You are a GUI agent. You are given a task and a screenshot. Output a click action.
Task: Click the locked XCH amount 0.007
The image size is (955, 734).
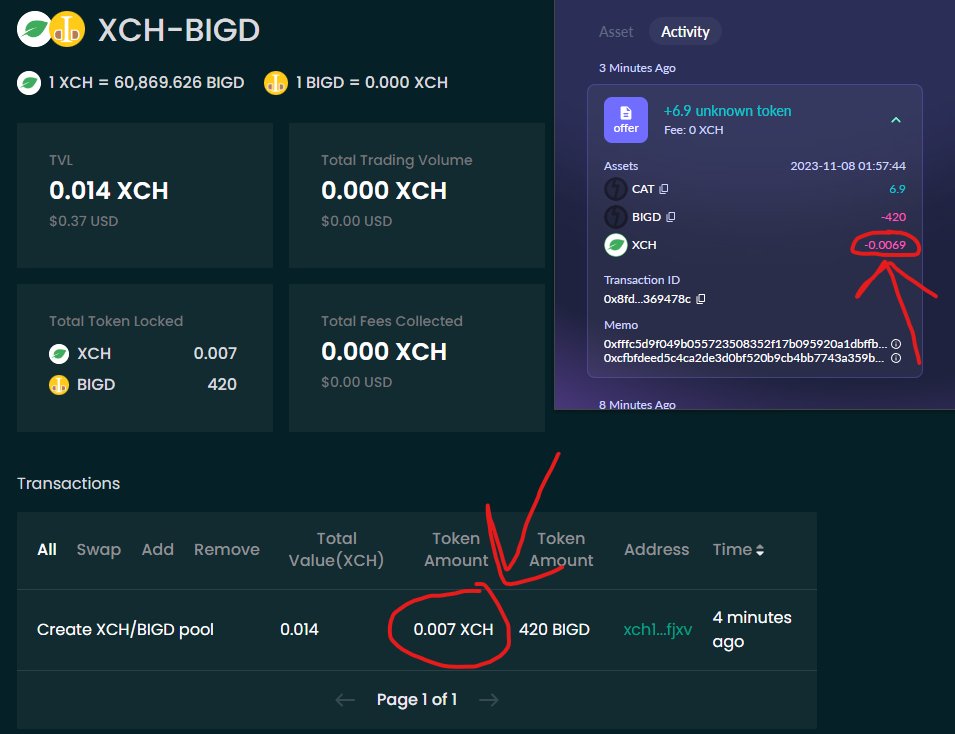215,353
